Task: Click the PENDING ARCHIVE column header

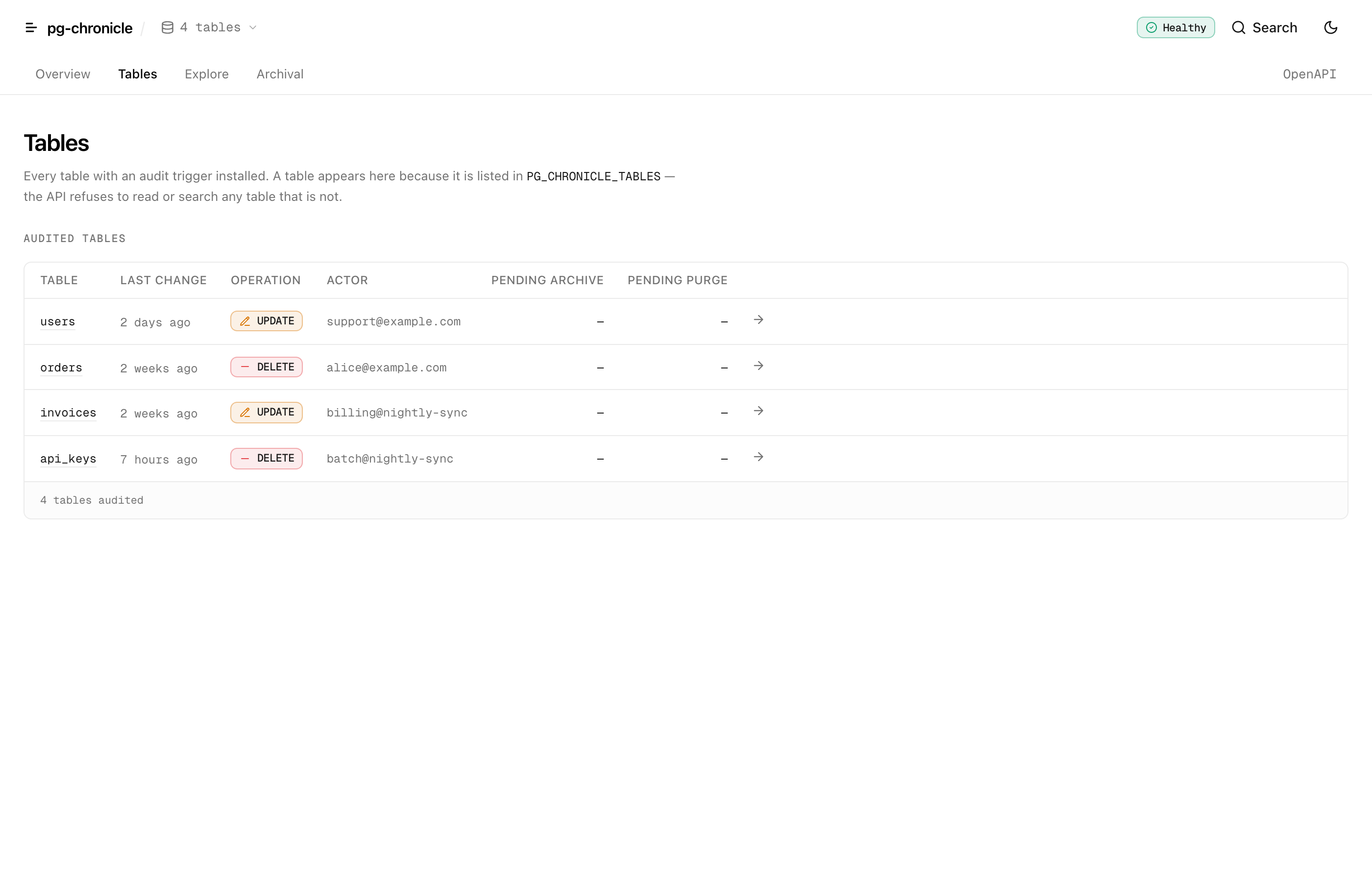Action: point(547,280)
